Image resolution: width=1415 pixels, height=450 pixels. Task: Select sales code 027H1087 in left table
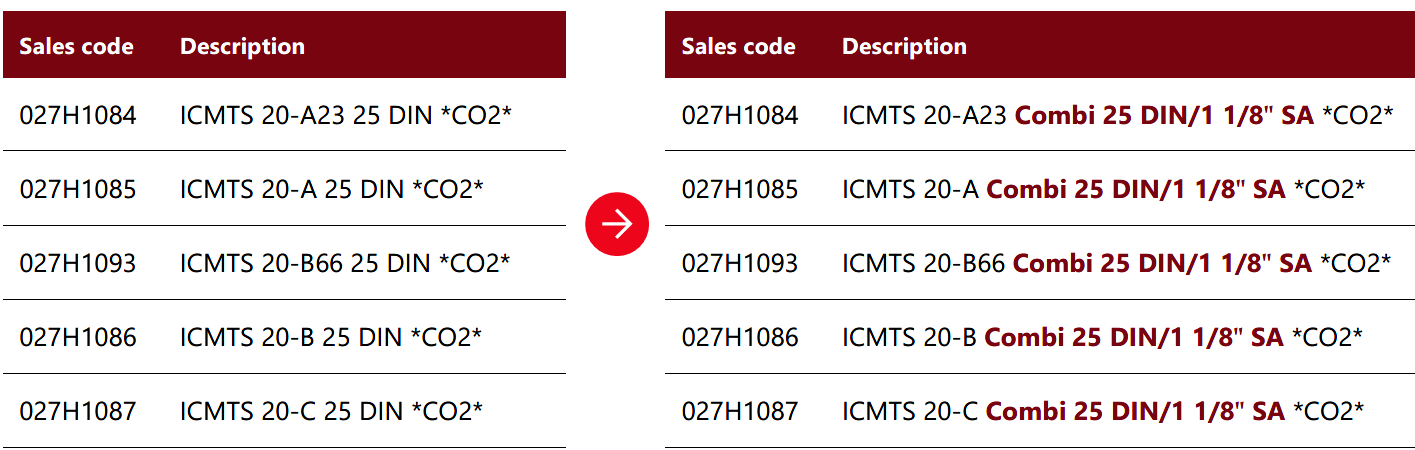78,411
